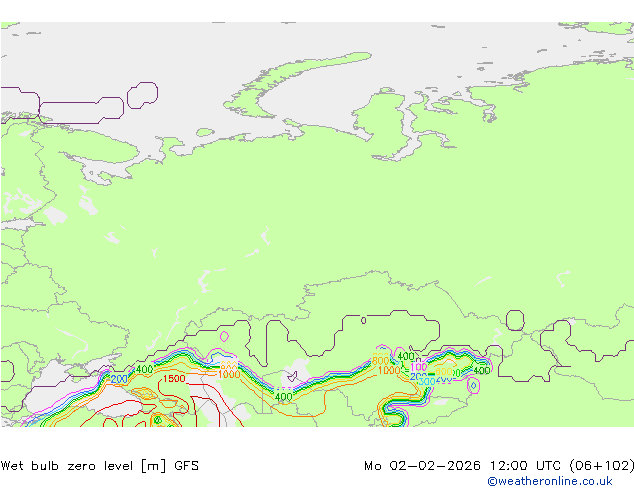Click the weatheronline.co.uk copyright link
The width and height of the screenshot is (634, 490).
point(550,481)
